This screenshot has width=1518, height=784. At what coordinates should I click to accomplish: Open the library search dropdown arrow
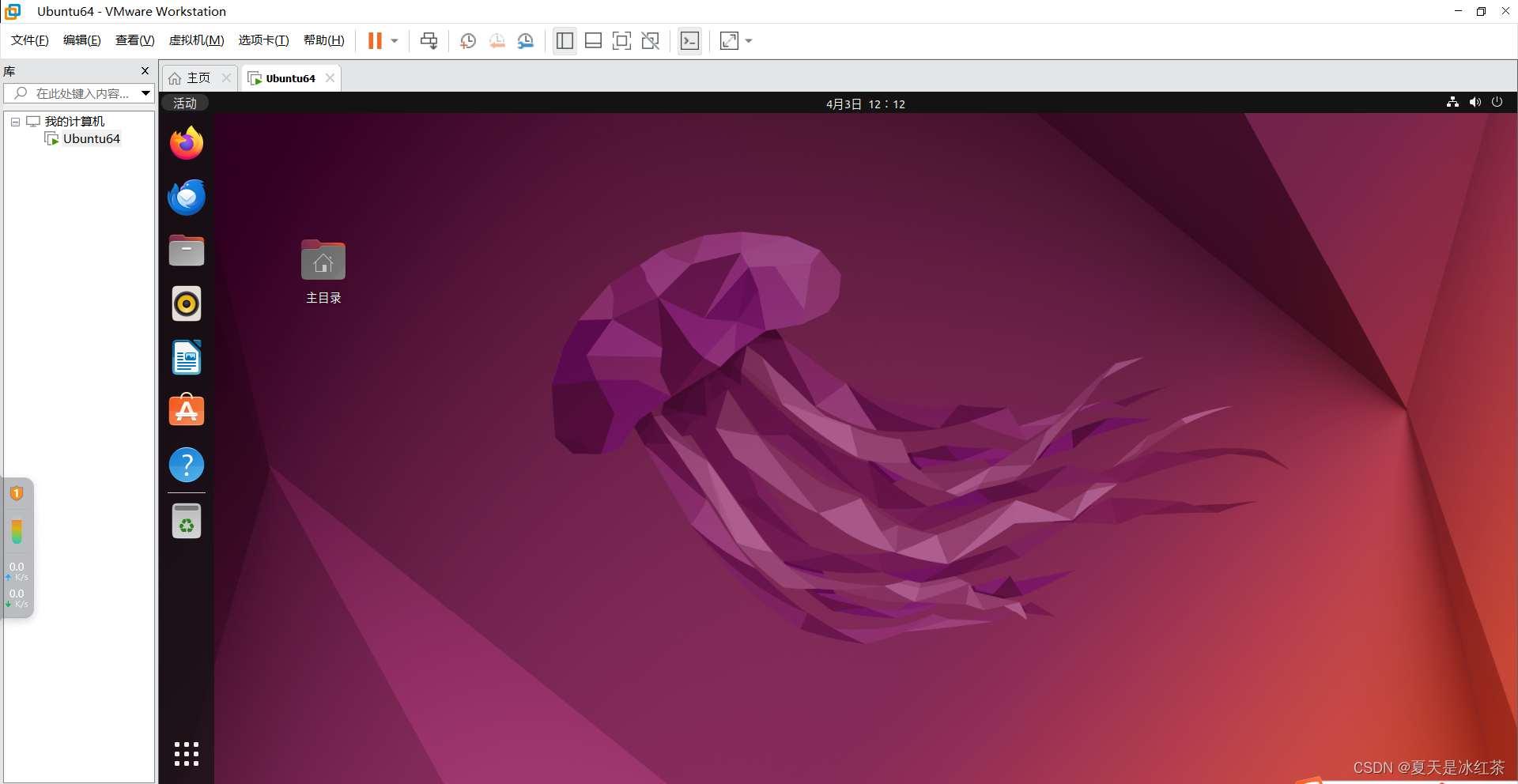[x=146, y=93]
